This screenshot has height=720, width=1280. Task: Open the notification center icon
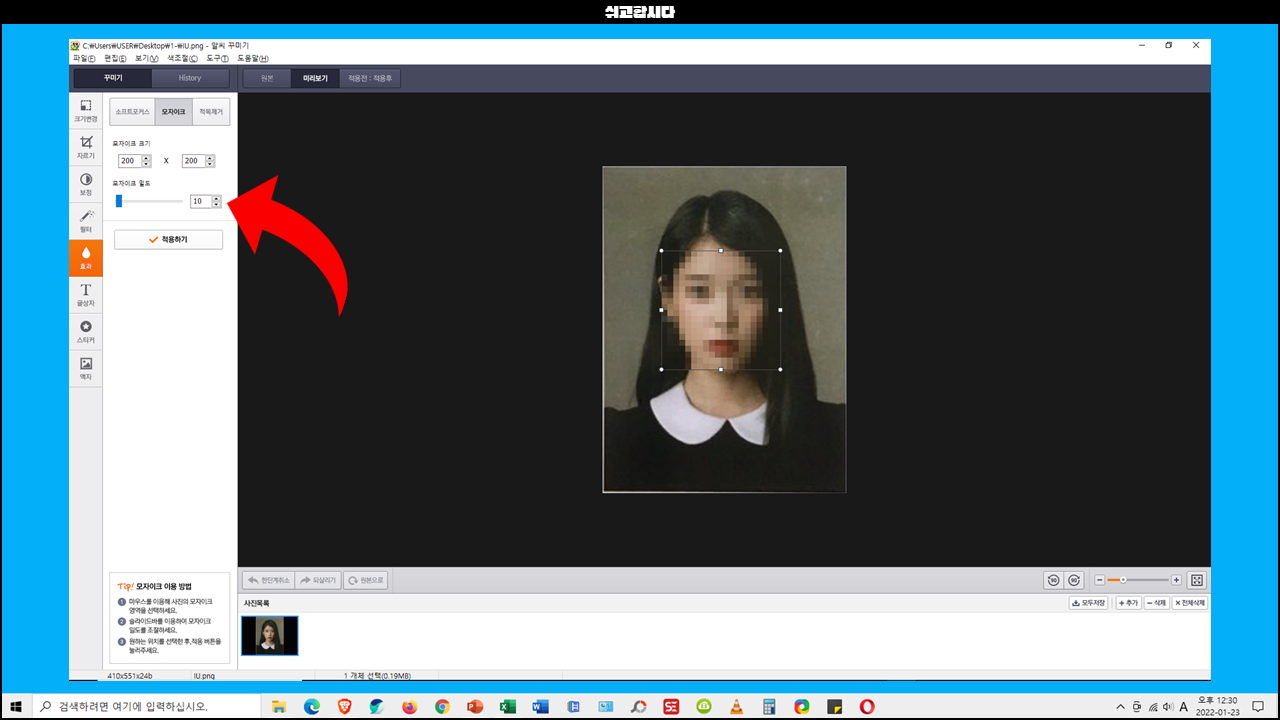(1258, 706)
